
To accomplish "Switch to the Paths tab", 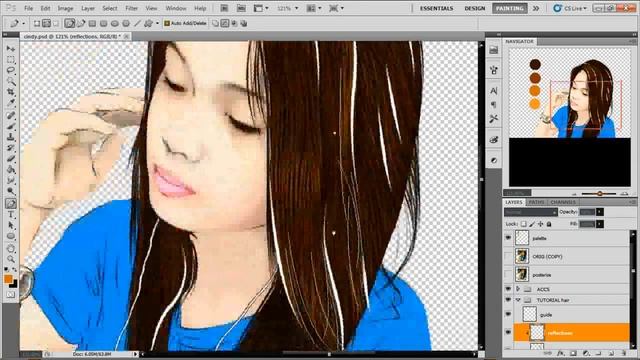I will [x=536, y=202].
